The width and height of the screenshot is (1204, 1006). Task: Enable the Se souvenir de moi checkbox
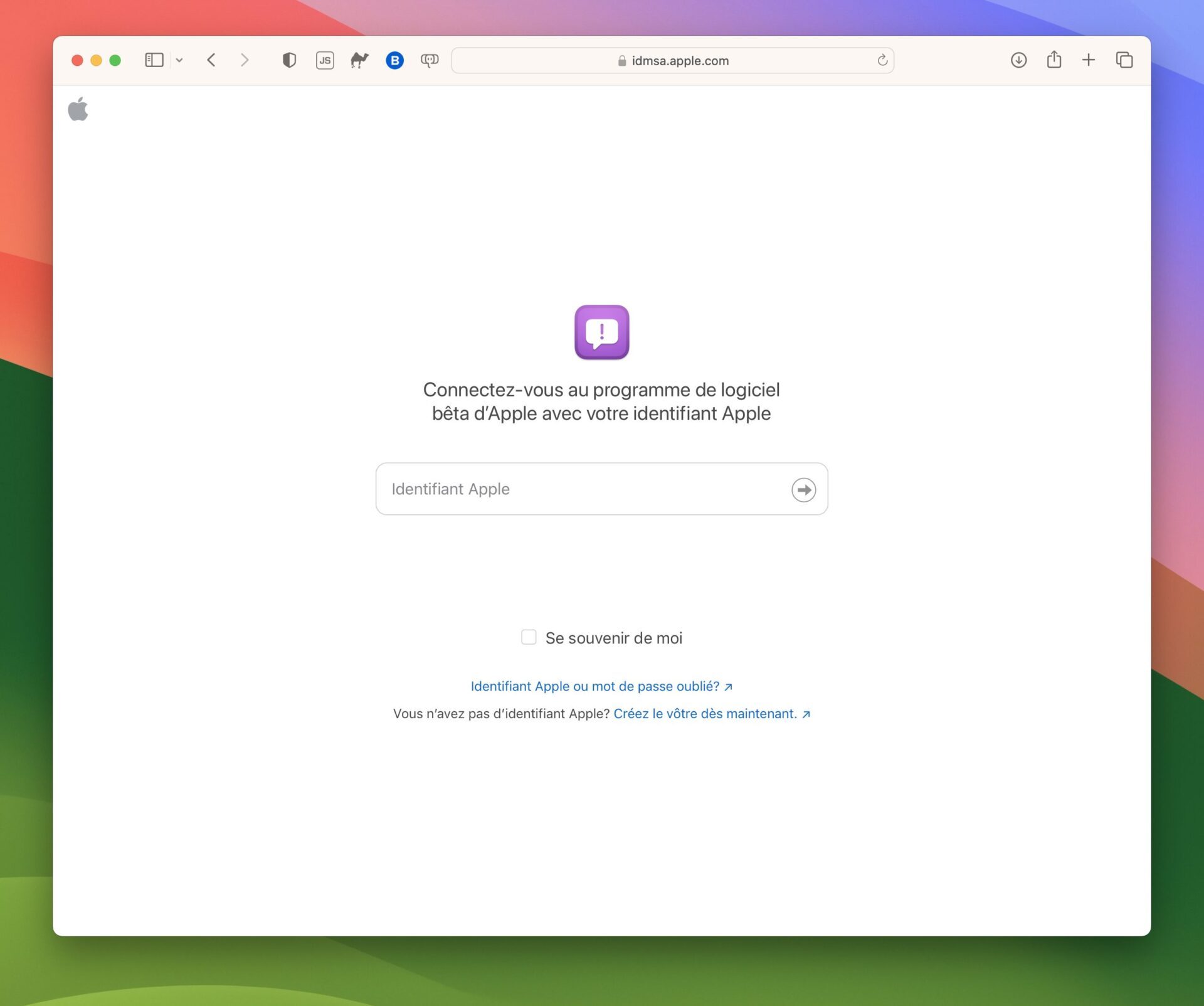(x=529, y=637)
